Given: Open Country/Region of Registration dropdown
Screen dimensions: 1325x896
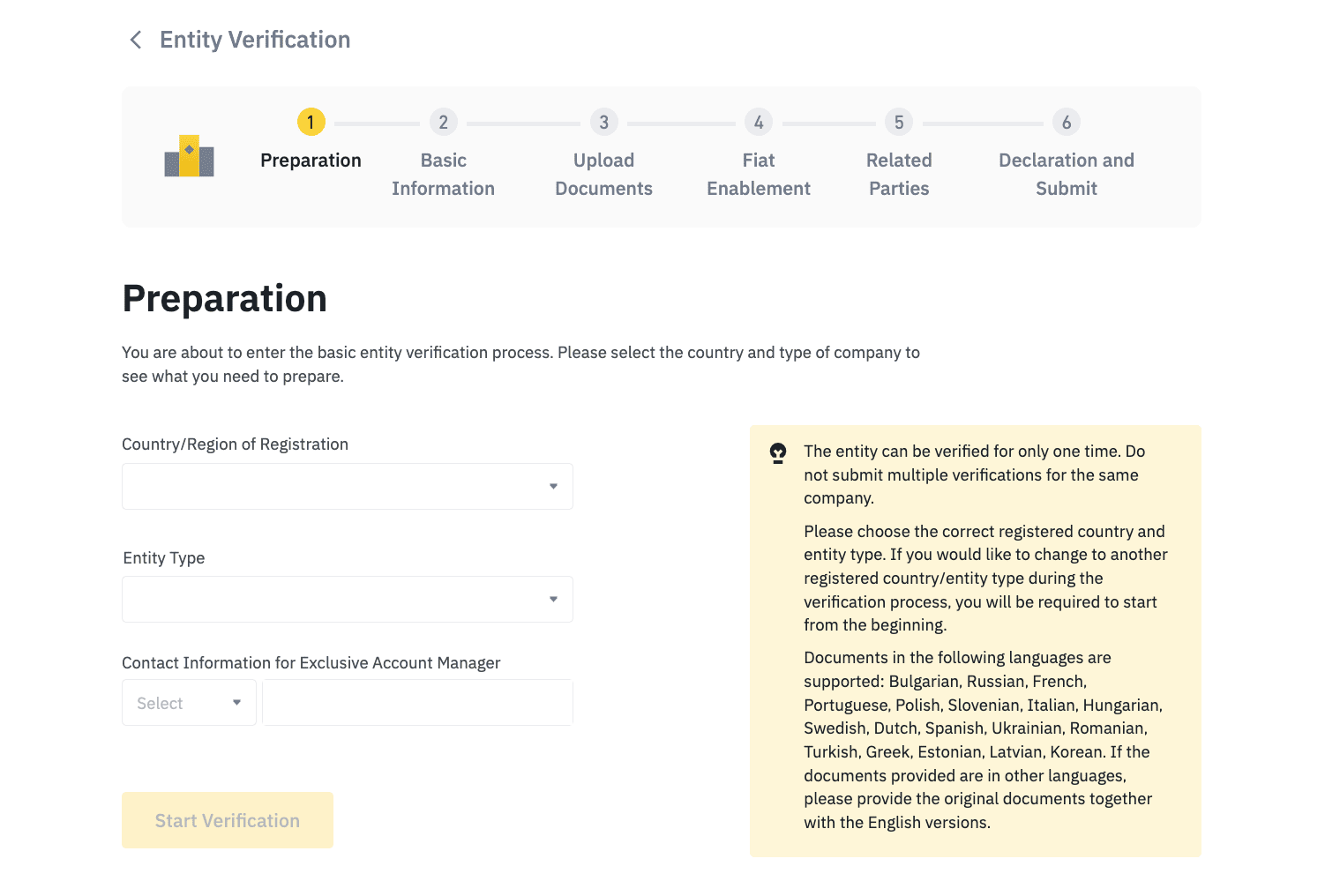Looking at the screenshot, I should click(x=348, y=486).
